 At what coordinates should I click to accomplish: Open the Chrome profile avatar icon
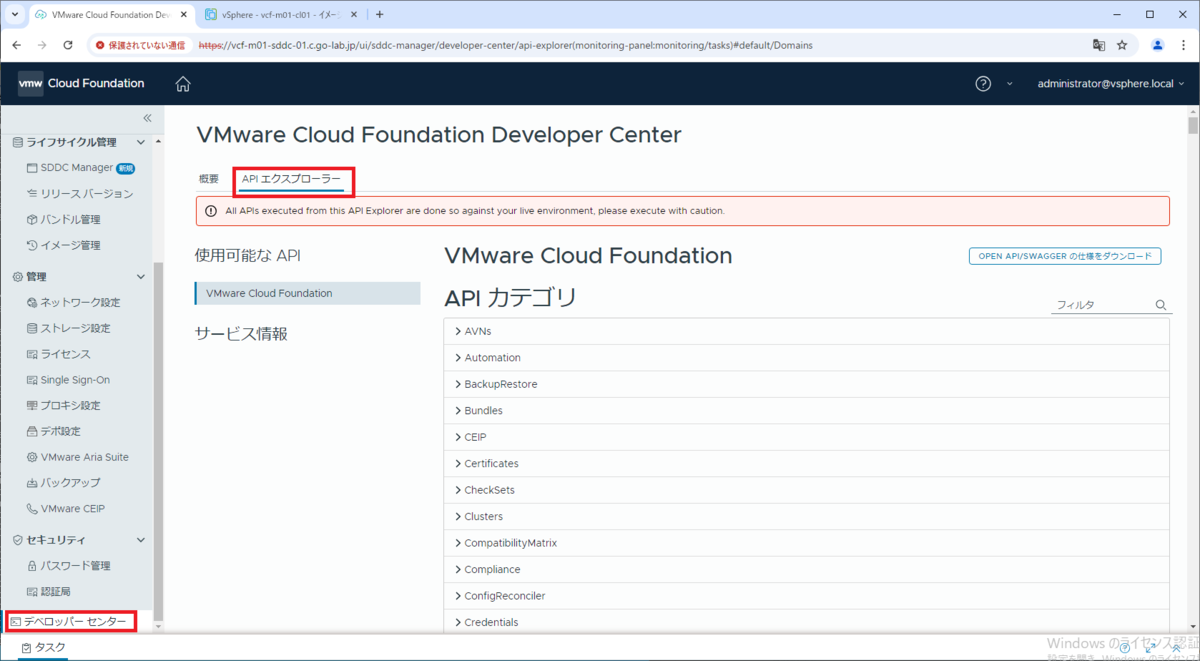[x=1158, y=45]
